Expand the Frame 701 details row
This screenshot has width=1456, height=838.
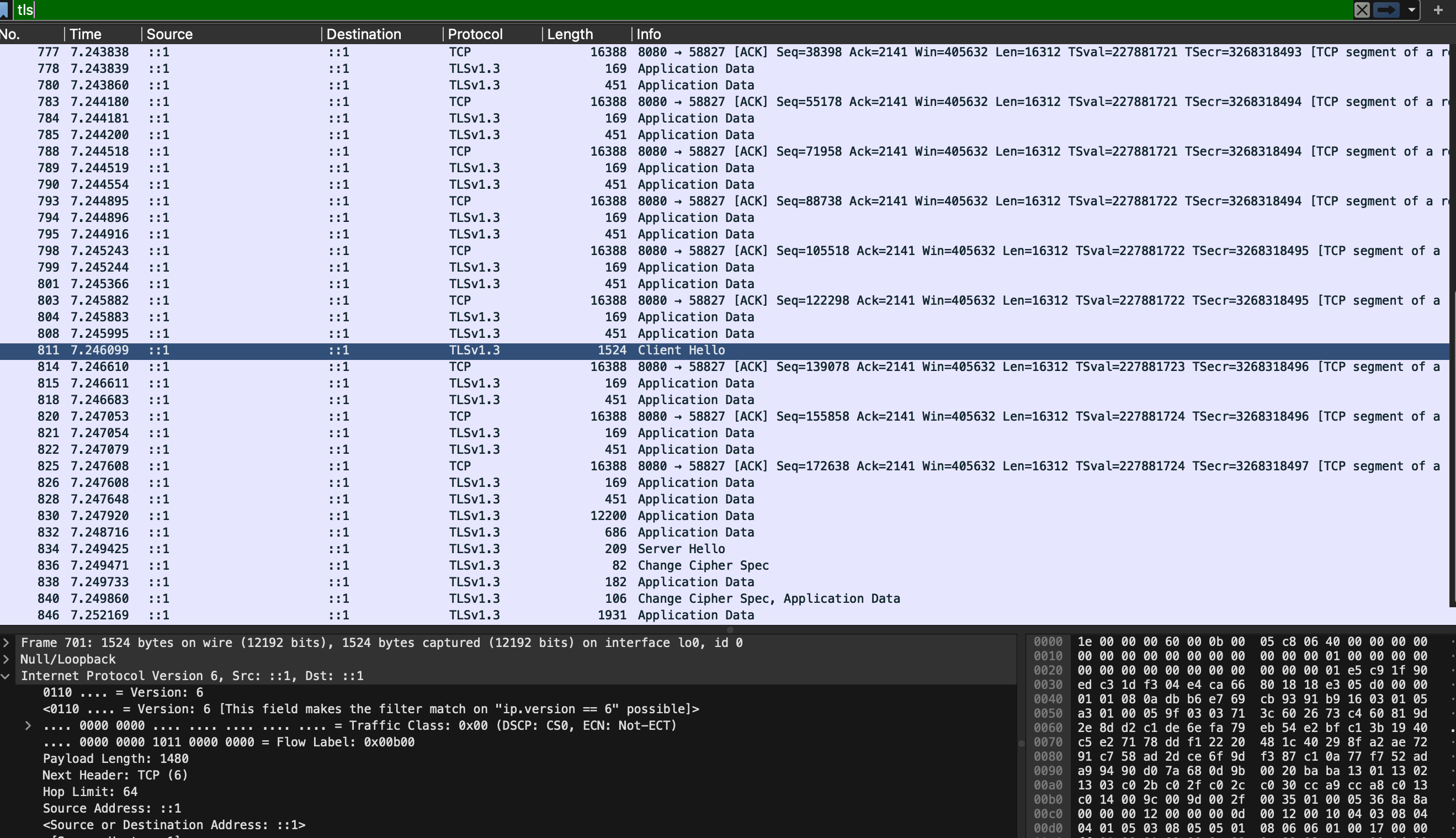tap(6, 643)
